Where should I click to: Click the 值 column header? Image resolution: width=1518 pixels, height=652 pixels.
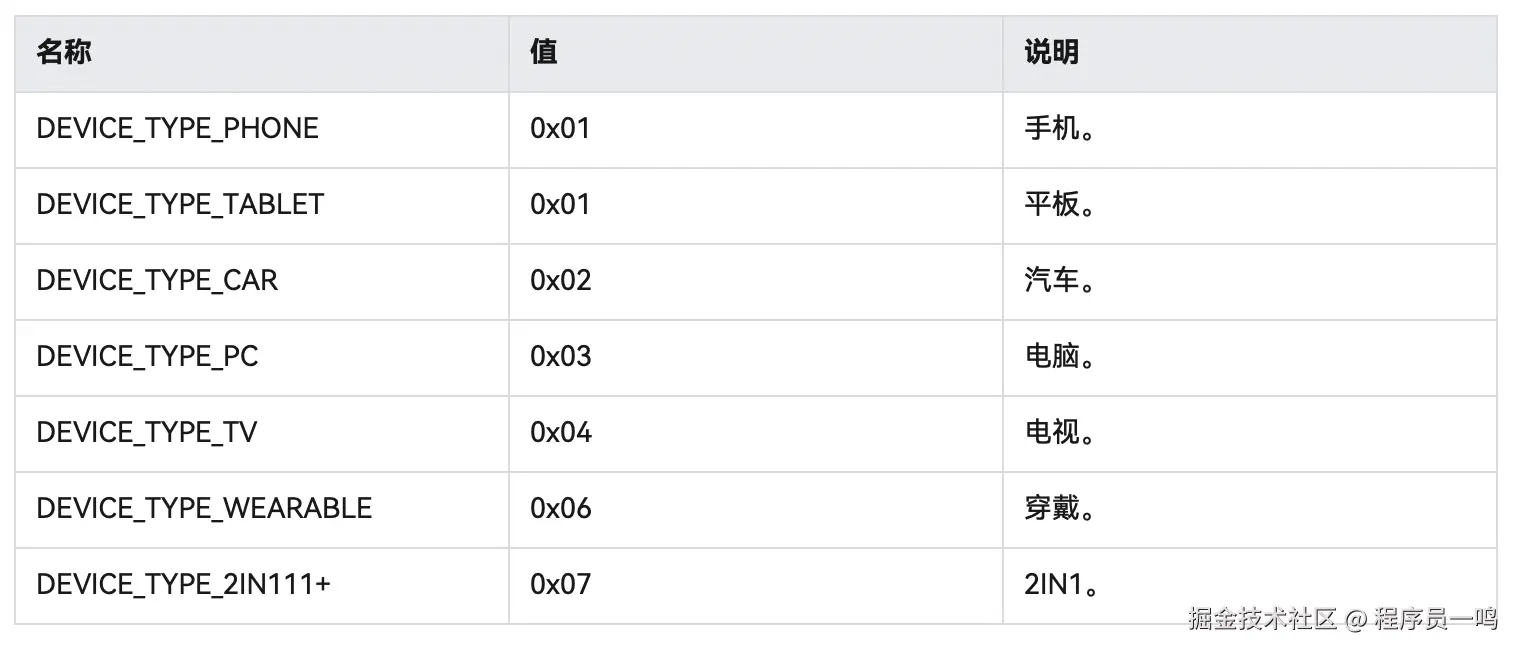point(544,53)
